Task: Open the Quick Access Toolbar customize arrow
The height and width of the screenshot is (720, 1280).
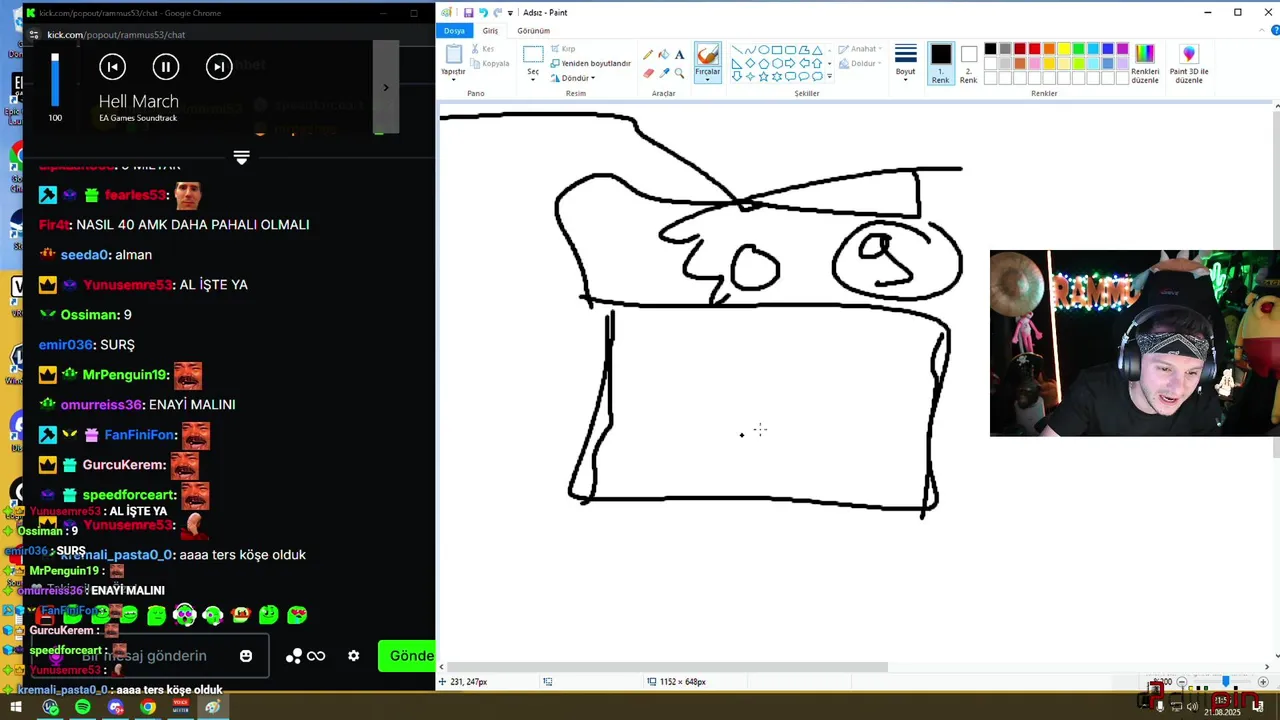Action: tap(510, 13)
